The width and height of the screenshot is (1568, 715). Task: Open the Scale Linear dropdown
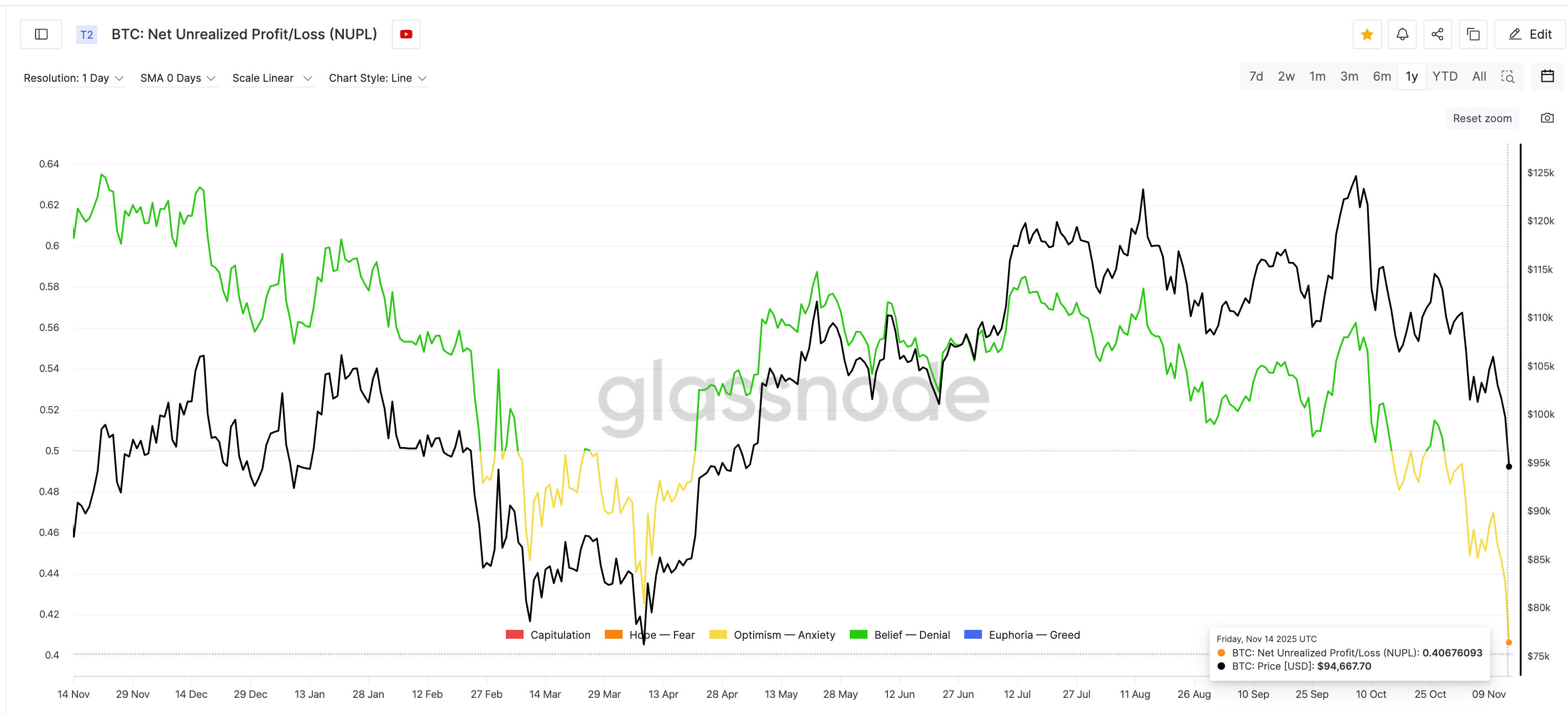coord(272,78)
